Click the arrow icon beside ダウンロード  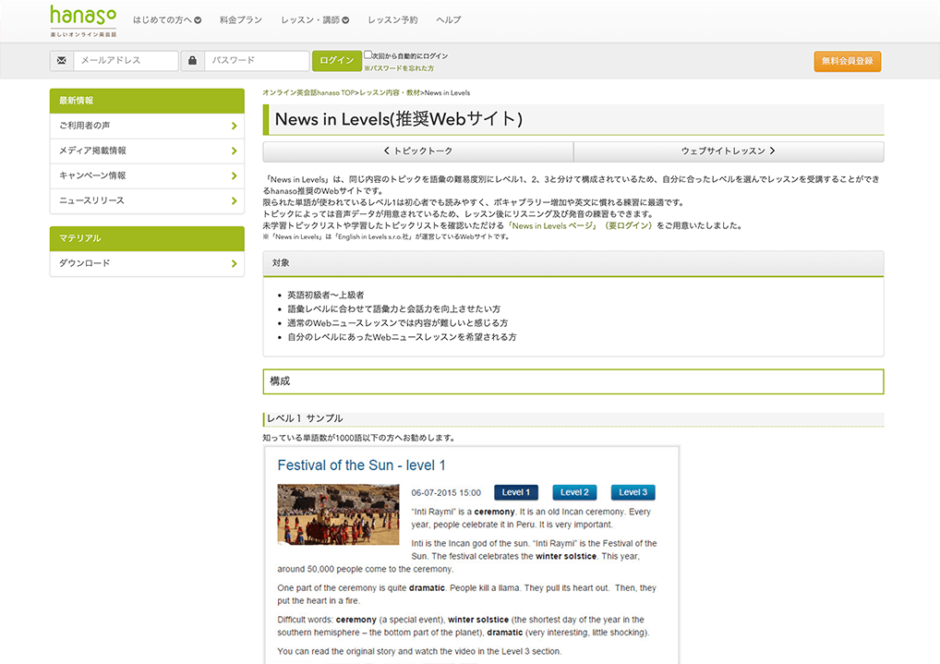click(236, 263)
